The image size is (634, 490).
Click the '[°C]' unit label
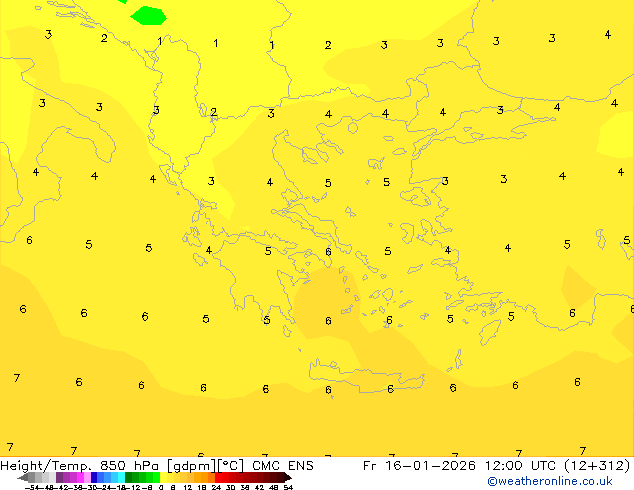[x=231, y=466]
